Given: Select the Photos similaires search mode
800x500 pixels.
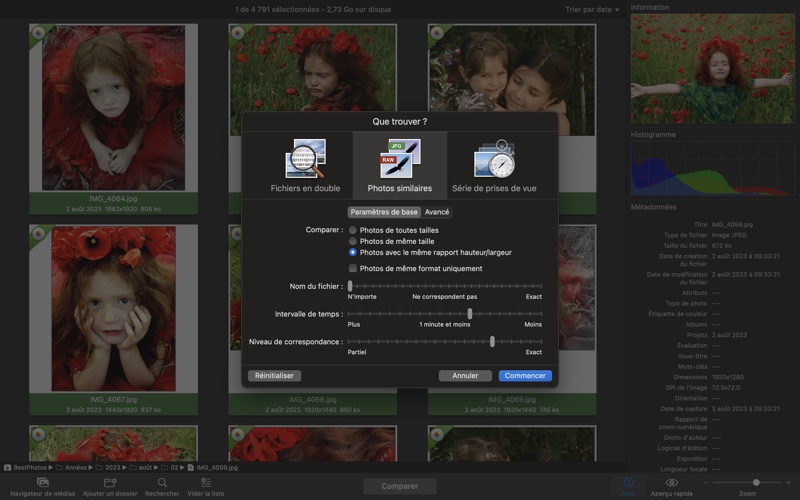Looking at the screenshot, I should pyautogui.click(x=399, y=165).
